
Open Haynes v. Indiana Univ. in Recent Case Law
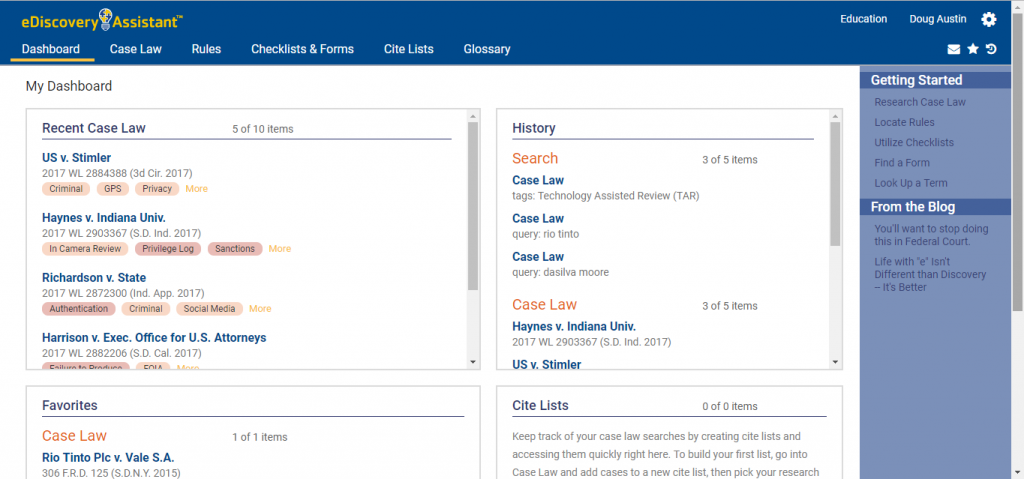click(x=104, y=218)
